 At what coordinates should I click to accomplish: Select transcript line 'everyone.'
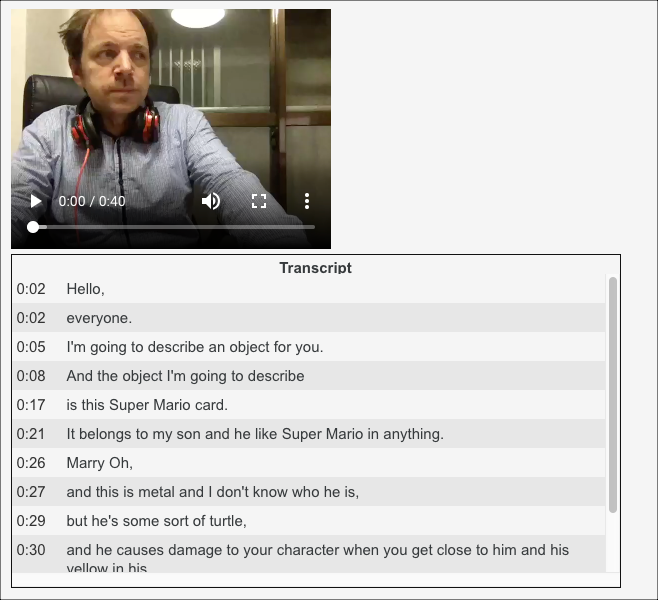[309, 318]
